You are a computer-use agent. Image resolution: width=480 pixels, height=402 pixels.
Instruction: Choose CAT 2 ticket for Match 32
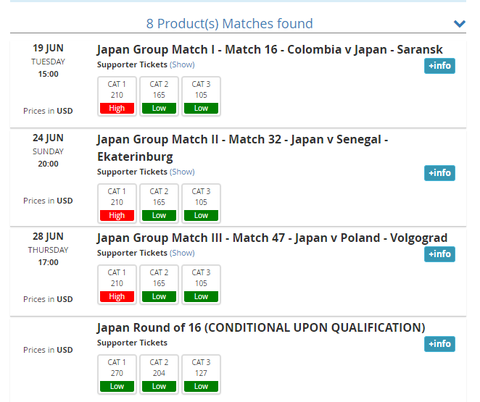click(159, 203)
